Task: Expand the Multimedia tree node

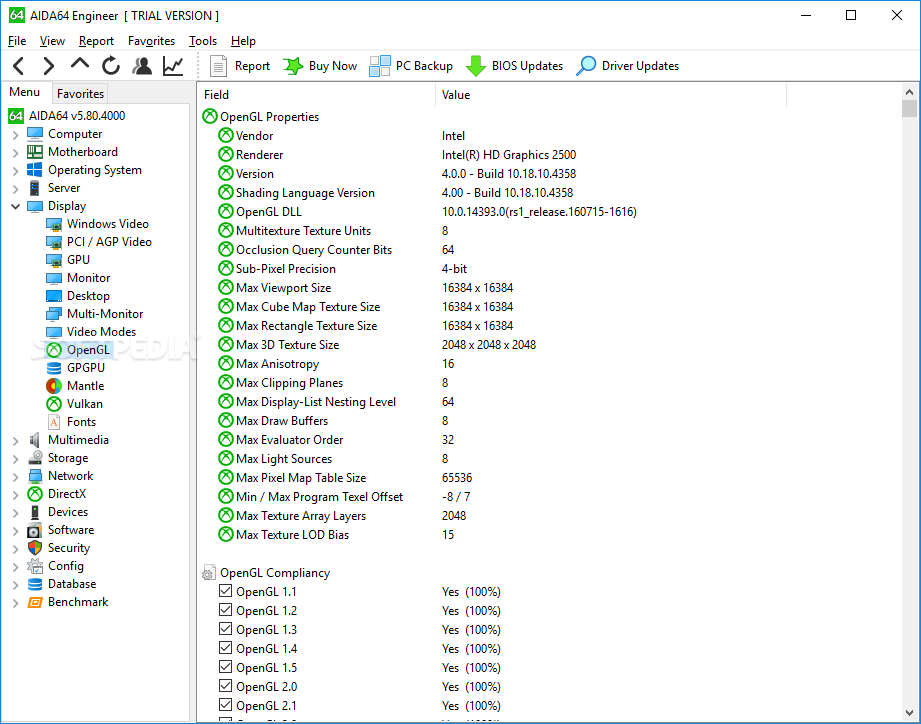Action: (x=16, y=441)
